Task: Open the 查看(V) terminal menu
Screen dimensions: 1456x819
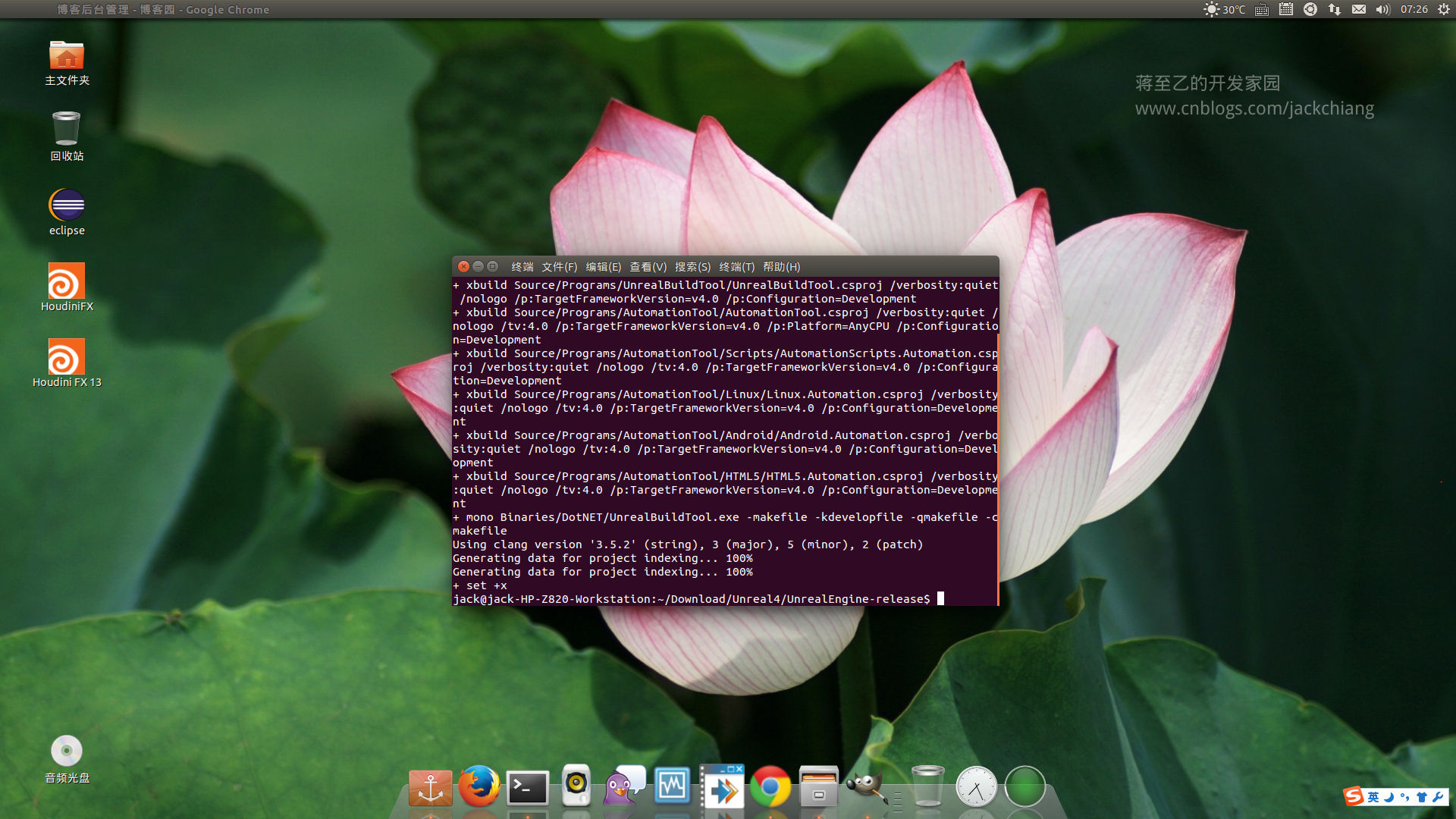Action: click(648, 267)
